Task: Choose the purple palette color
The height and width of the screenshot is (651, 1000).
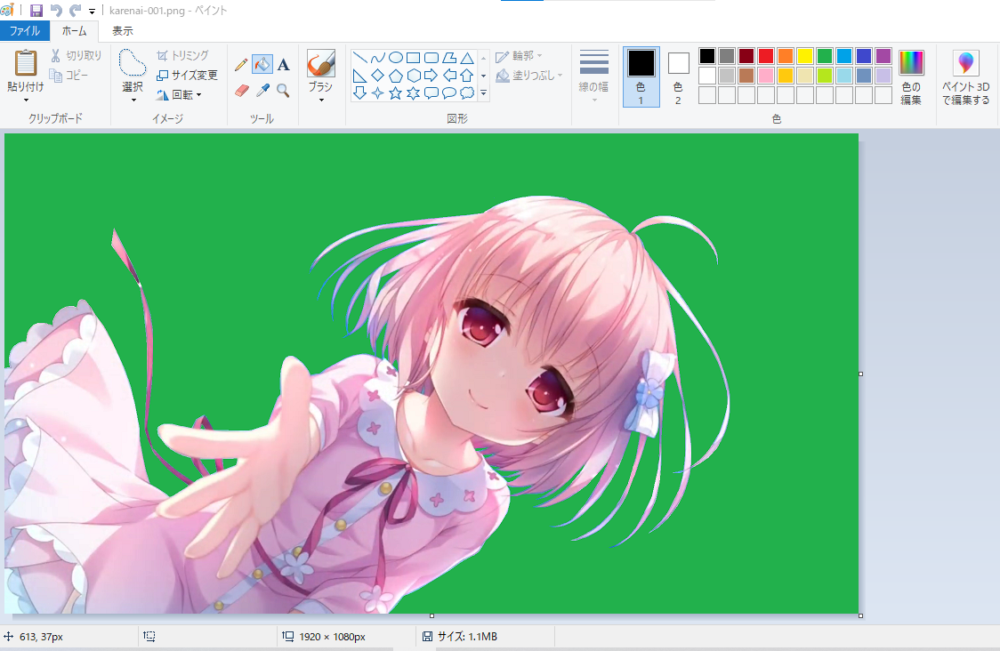Action: point(883,56)
